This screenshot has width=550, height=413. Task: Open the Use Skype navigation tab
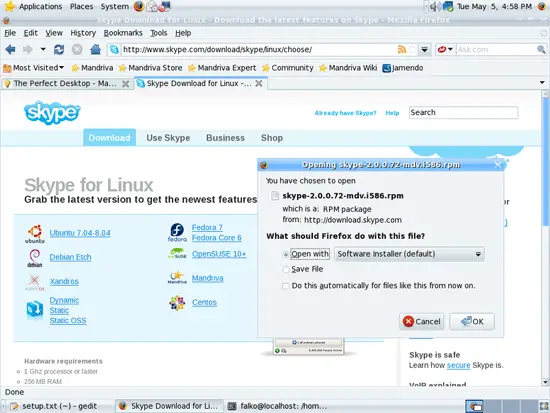(x=168, y=138)
